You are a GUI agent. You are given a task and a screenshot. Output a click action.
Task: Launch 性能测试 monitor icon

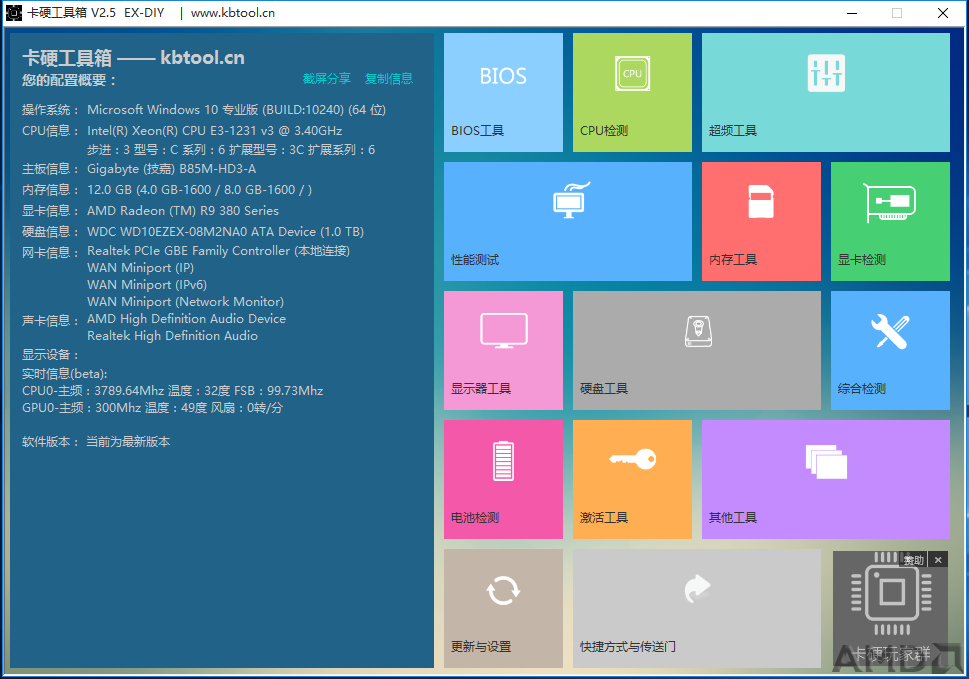pos(572,200)
